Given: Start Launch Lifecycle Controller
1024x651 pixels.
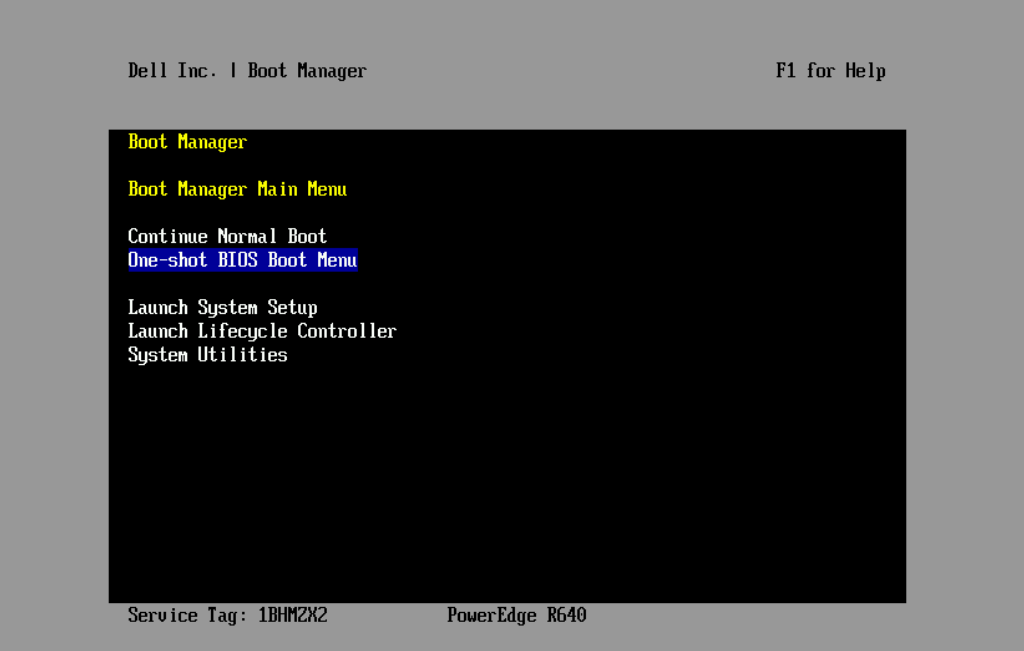Looking at the screenshot, I should [262, 331].
